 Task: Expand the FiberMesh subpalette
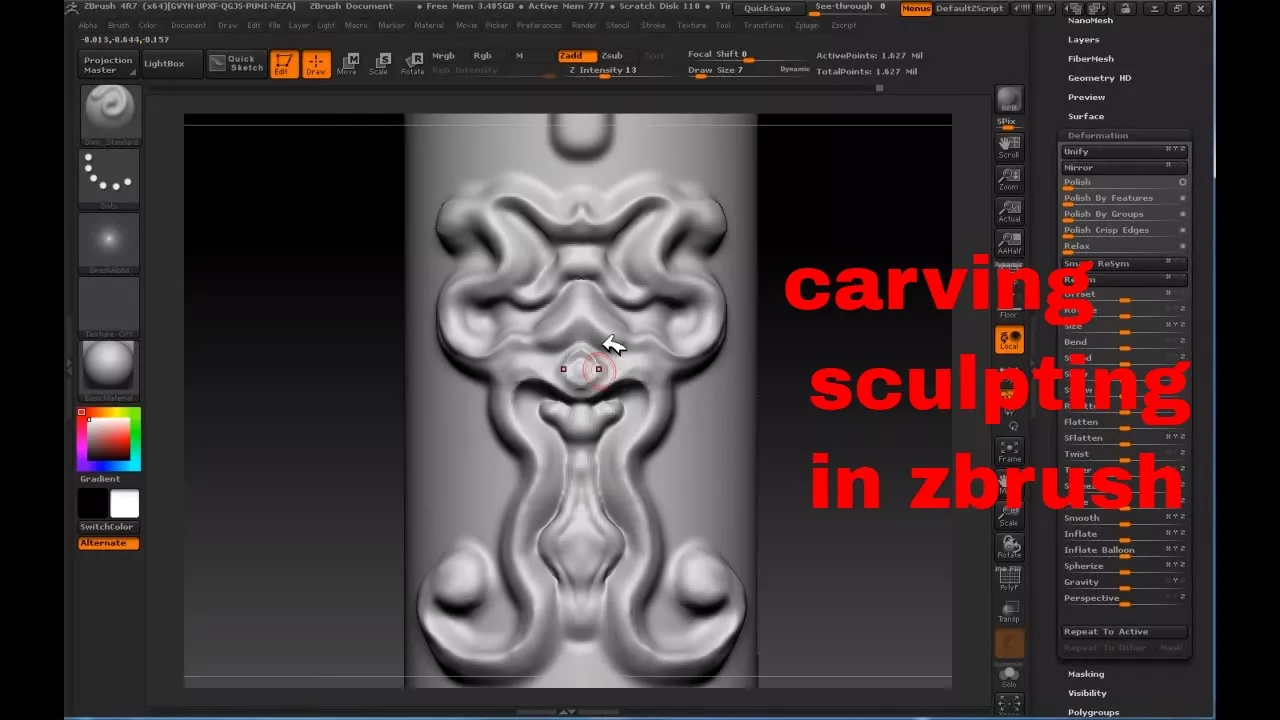click(x=1090, y=59)
